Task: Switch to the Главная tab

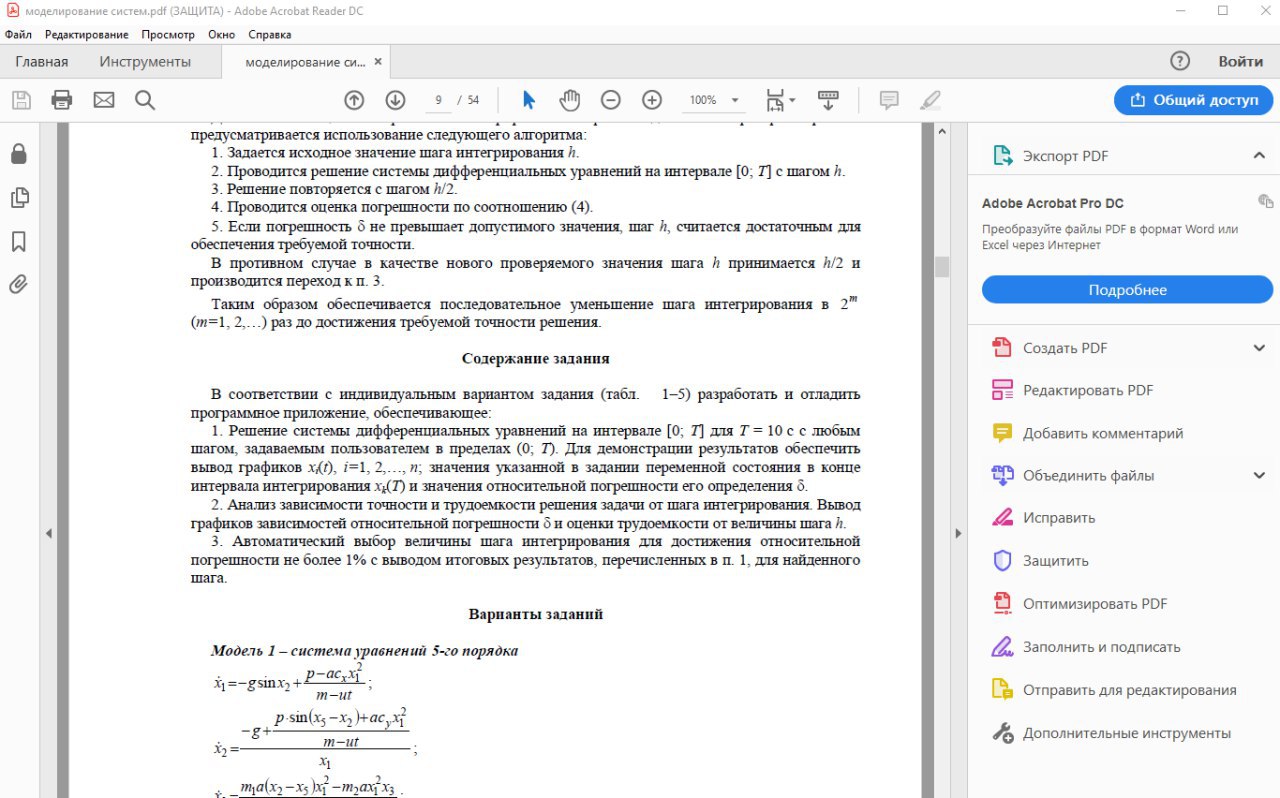Action: [x=42, y=61]
